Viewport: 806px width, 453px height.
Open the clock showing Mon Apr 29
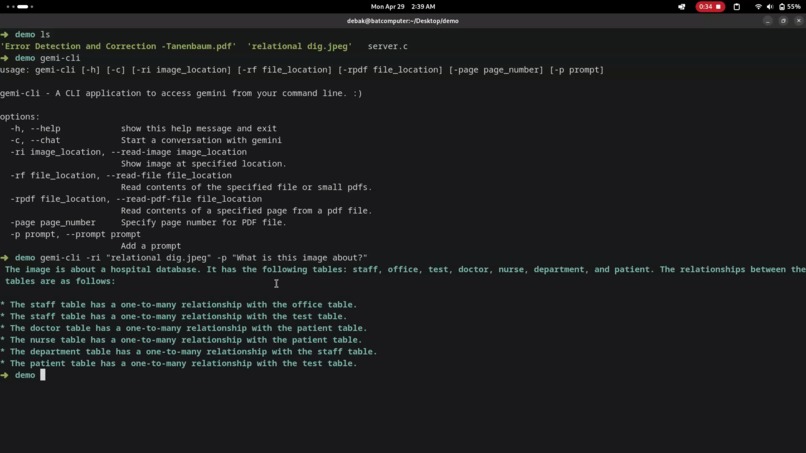coord(403,7)
